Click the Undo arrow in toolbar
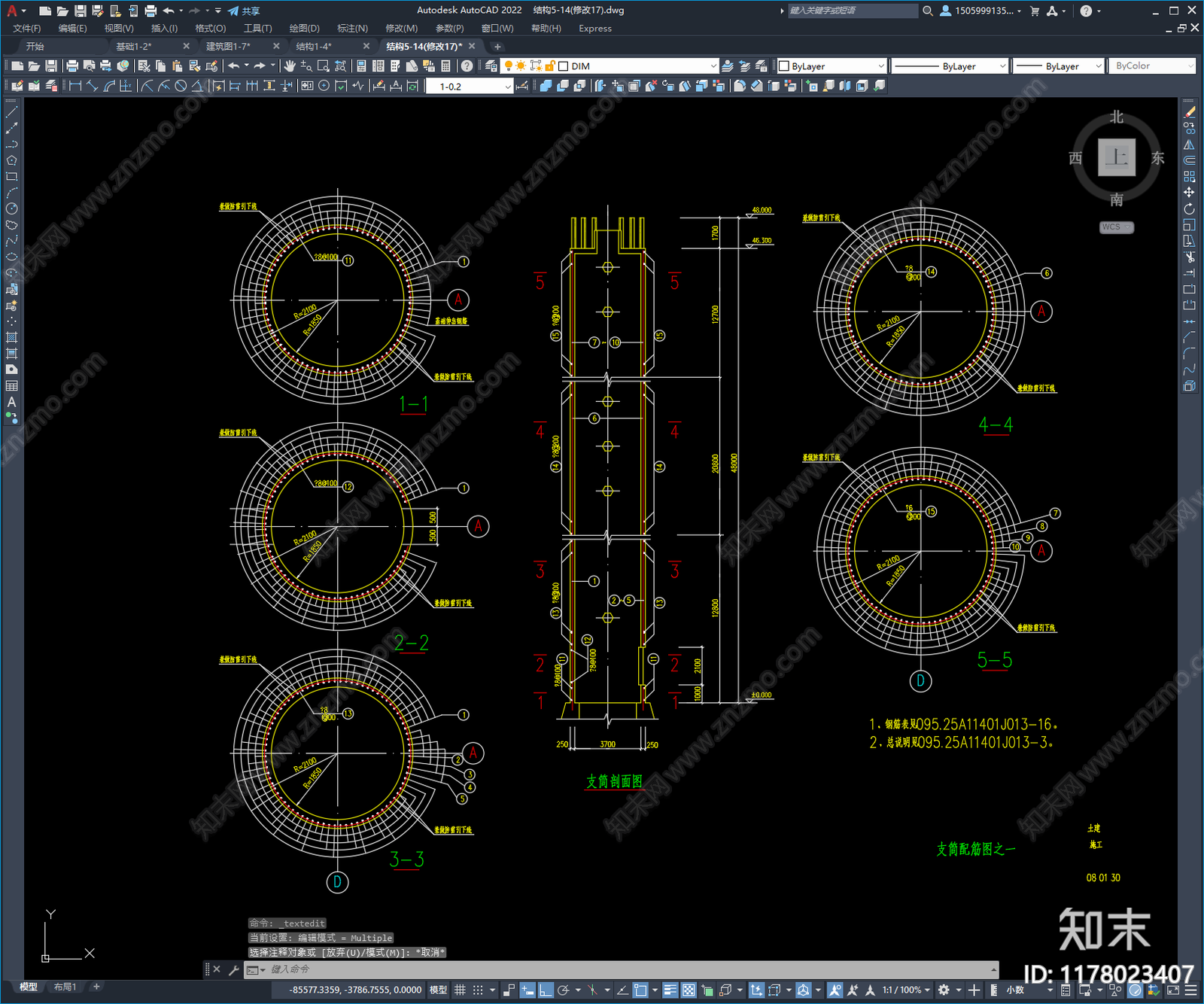This screenshot has width=1204, height=1004. (234, 66)
